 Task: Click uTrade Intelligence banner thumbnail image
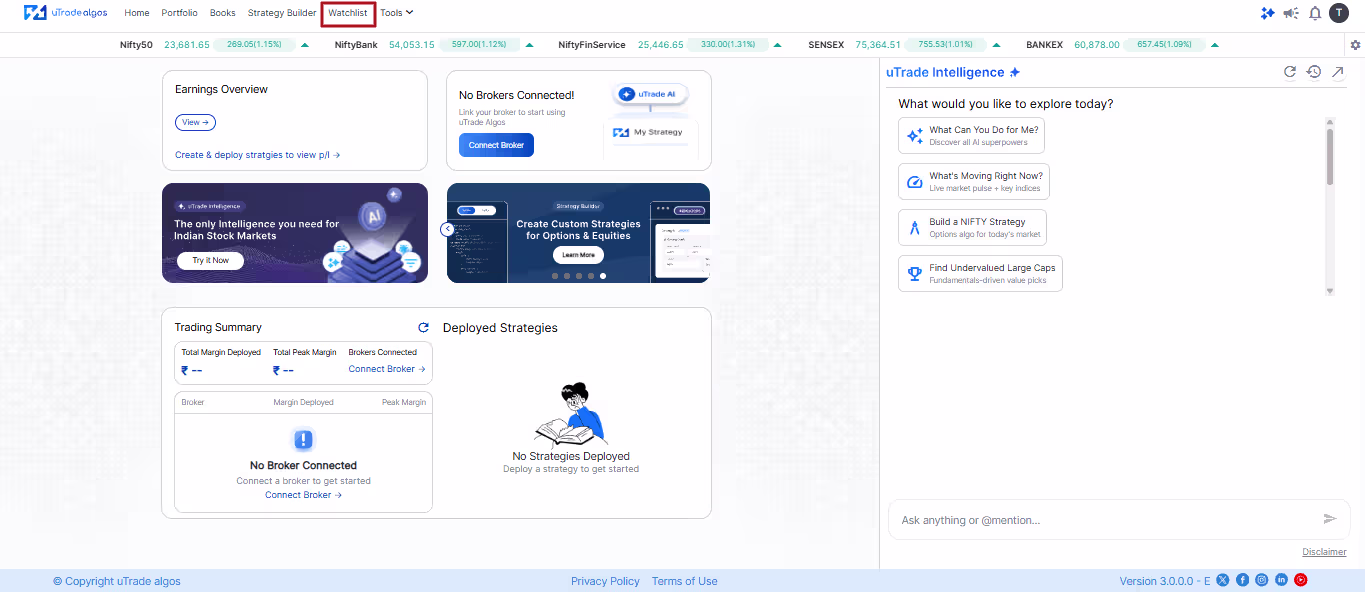(295, 233)
